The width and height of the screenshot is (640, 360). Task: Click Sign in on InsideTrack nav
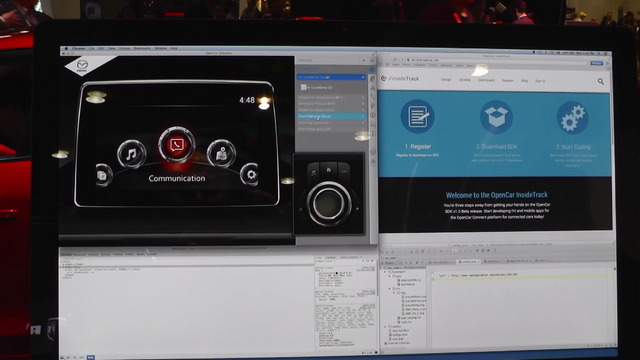tap(540, 81)
